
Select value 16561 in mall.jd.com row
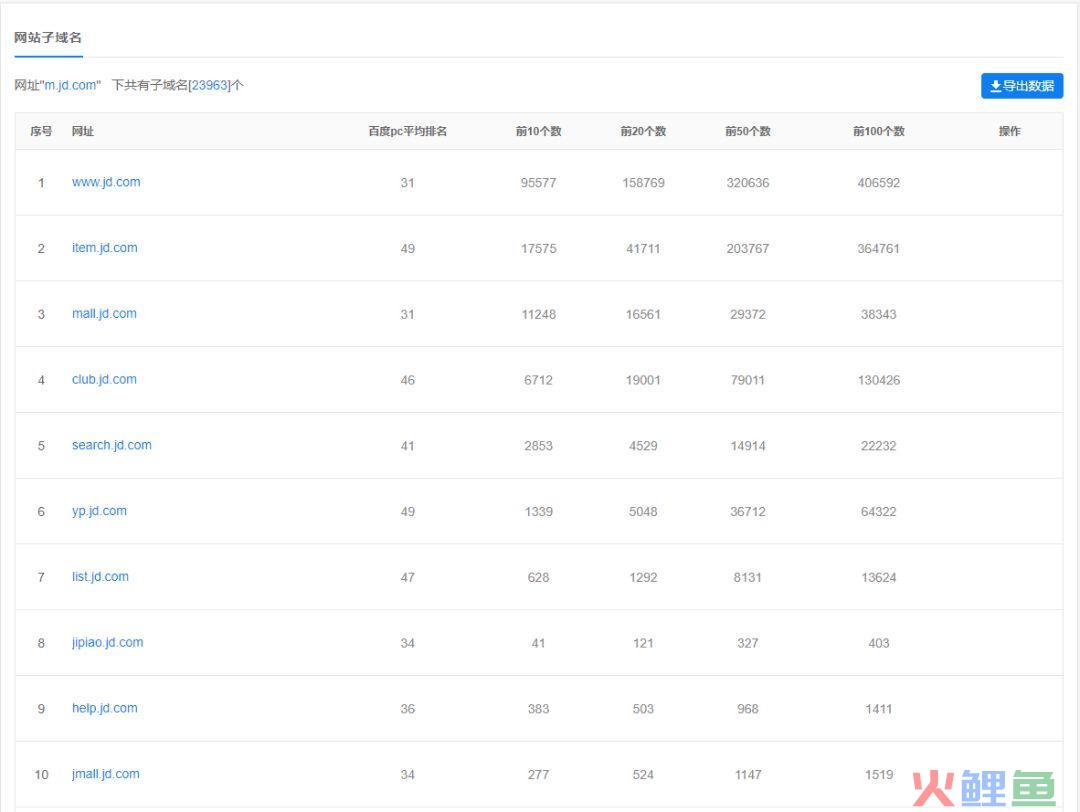tap(643, 315)
